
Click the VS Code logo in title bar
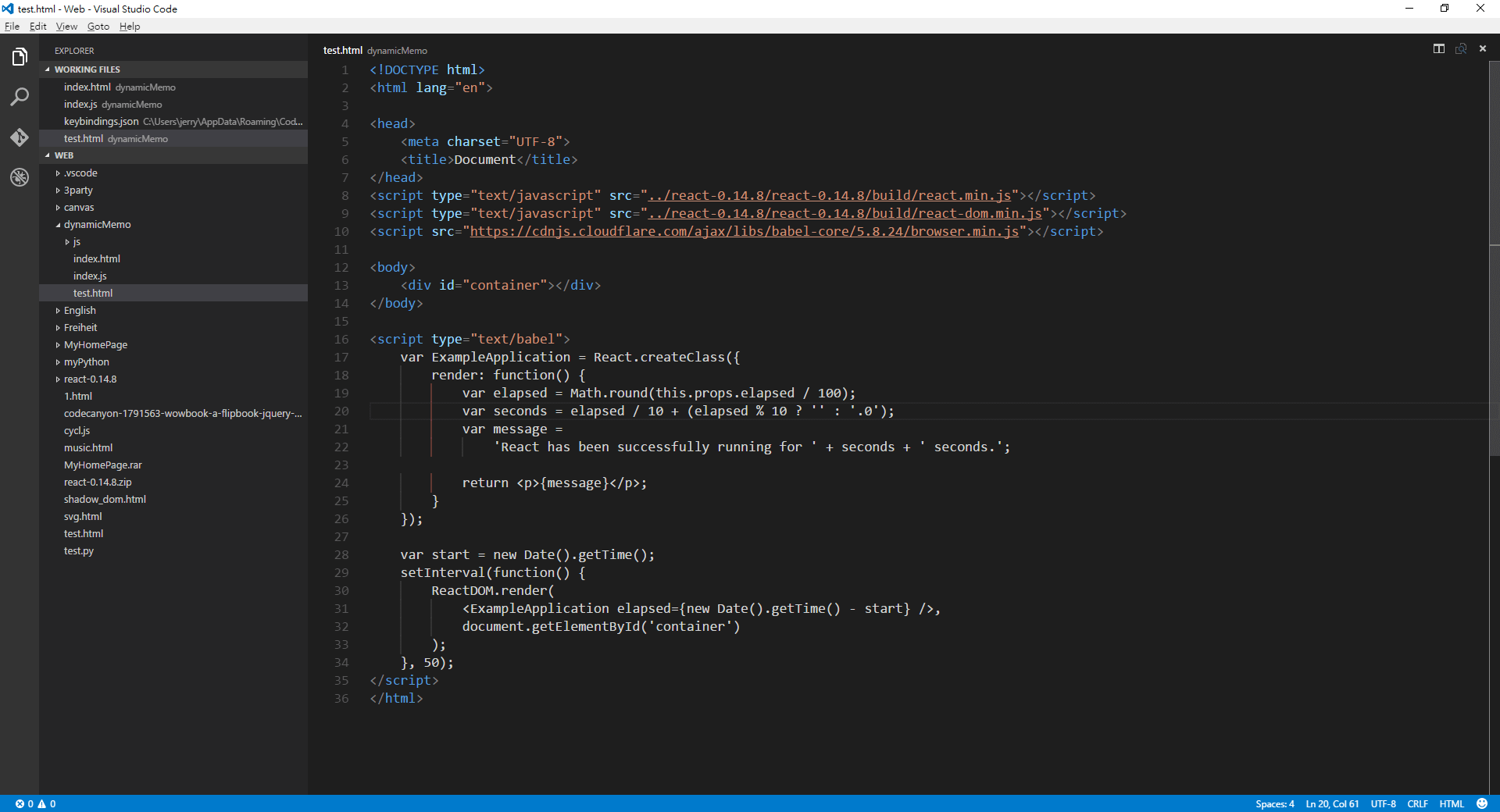click(8, 9)
